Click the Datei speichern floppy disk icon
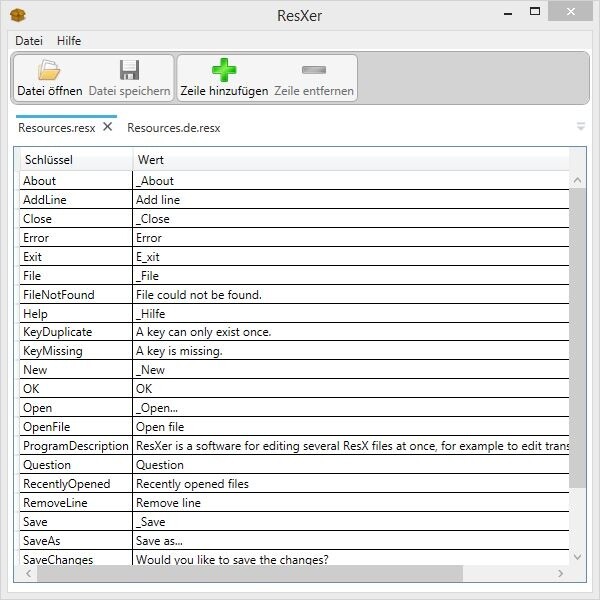Viewport: 600px width, 600px height. (x=129, y=70)
